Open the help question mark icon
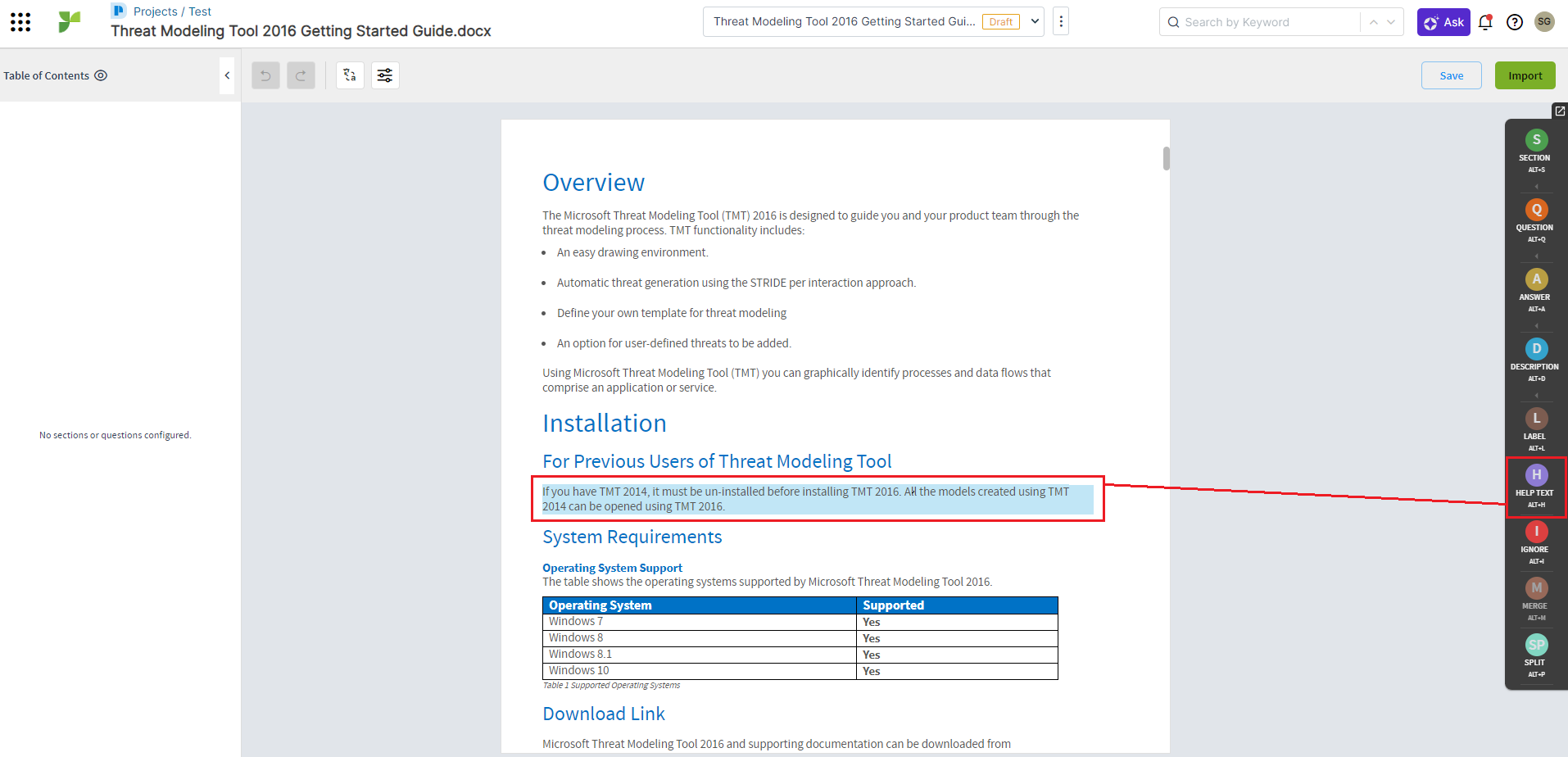 [x=1515, y=22]
